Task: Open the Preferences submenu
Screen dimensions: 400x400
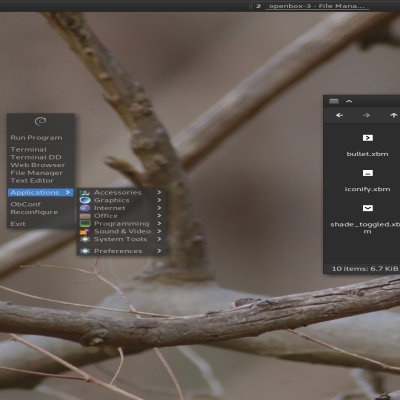Action: (121, 251)
